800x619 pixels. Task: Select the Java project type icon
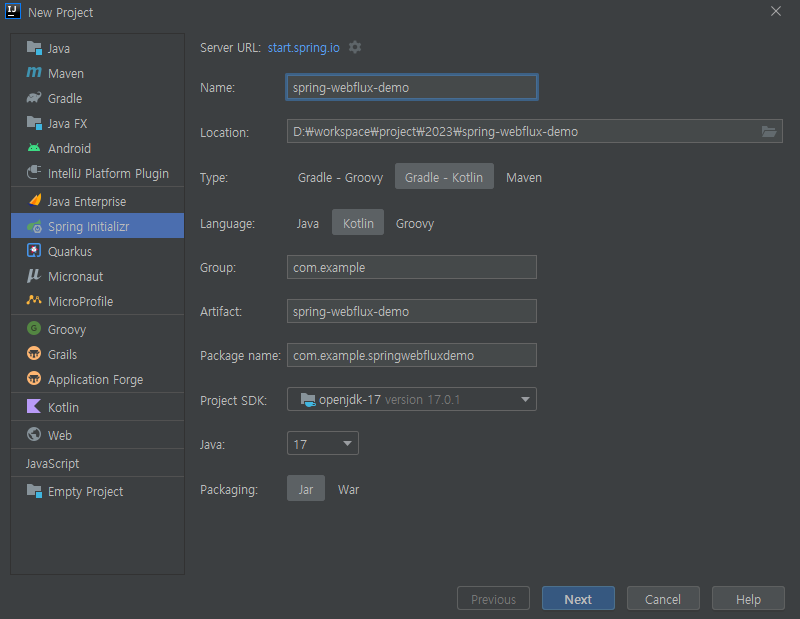(x=34, y=48)
